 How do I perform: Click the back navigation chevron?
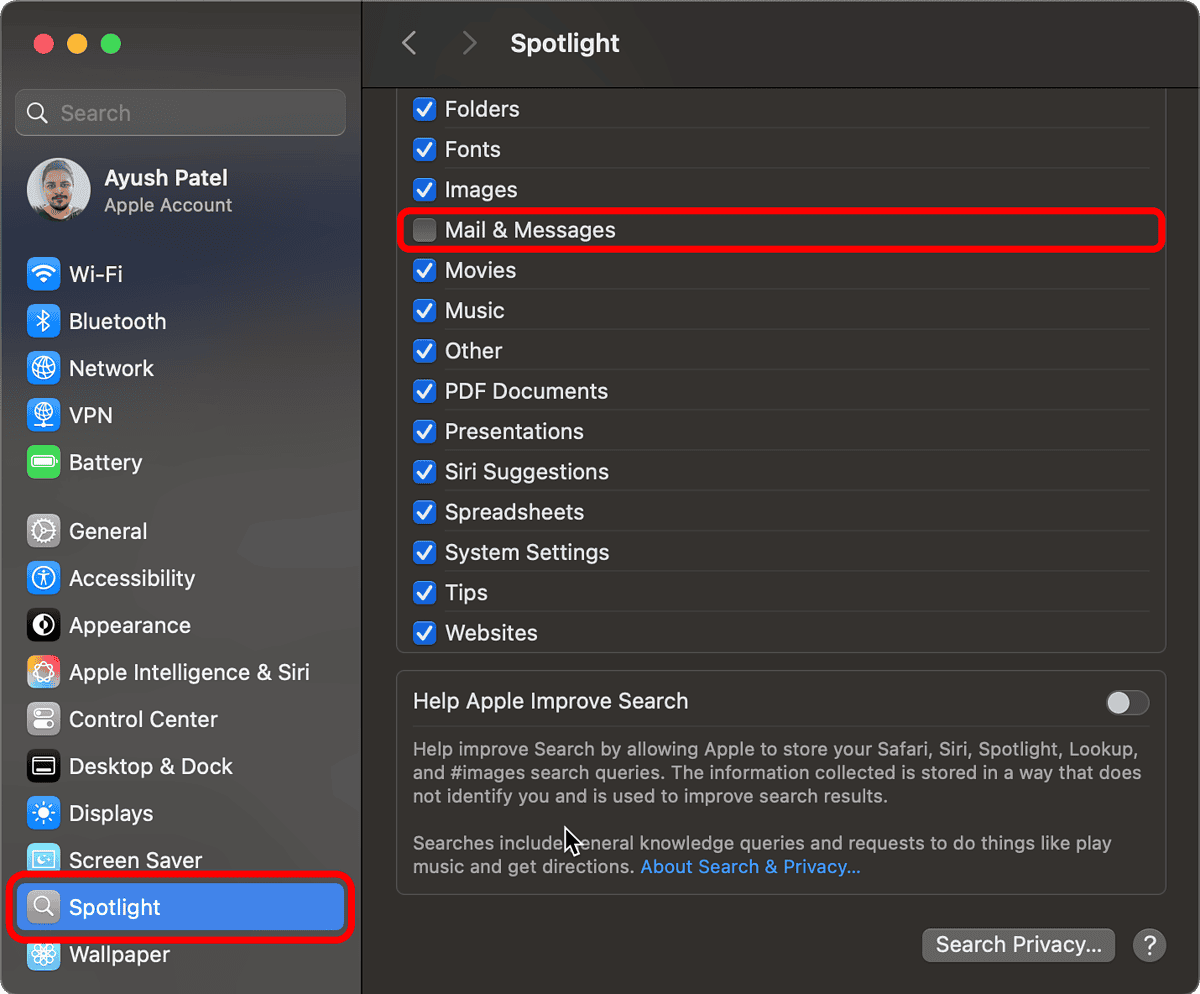click(409, 43)
